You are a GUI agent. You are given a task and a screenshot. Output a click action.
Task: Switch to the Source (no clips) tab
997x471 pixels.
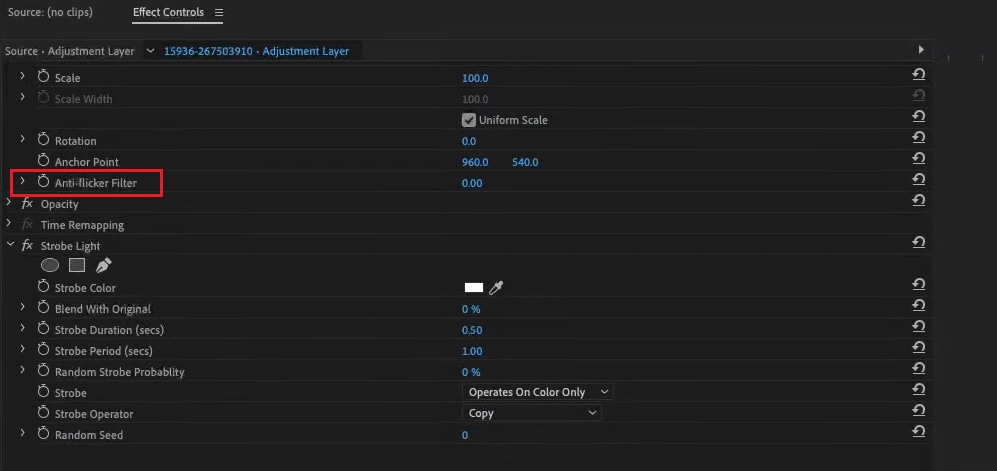[x=50, y=13]
